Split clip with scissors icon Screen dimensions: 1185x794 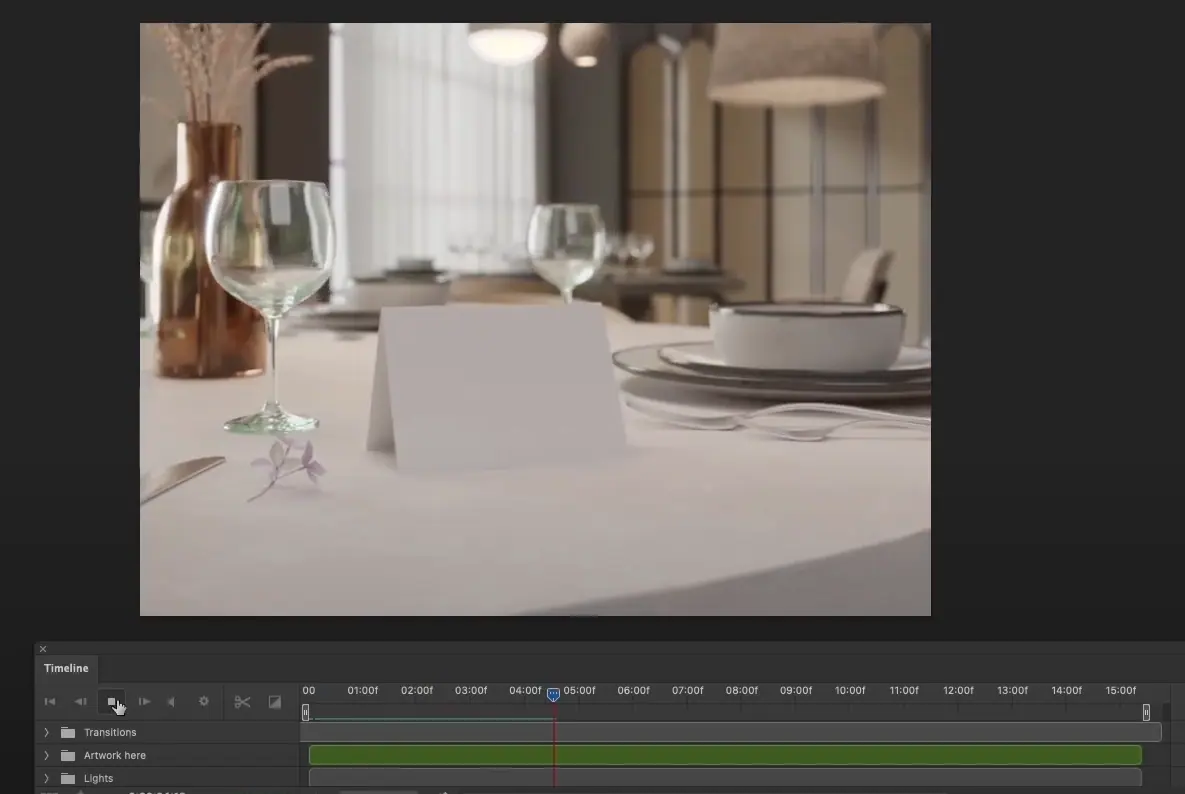[x=242, y=702]
